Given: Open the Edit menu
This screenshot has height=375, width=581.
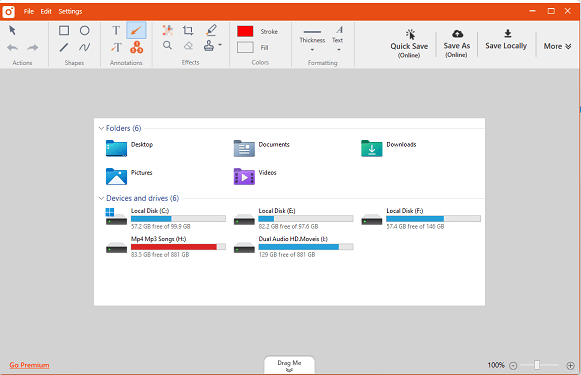Looking at the screenshot, I should coord(46,11).
